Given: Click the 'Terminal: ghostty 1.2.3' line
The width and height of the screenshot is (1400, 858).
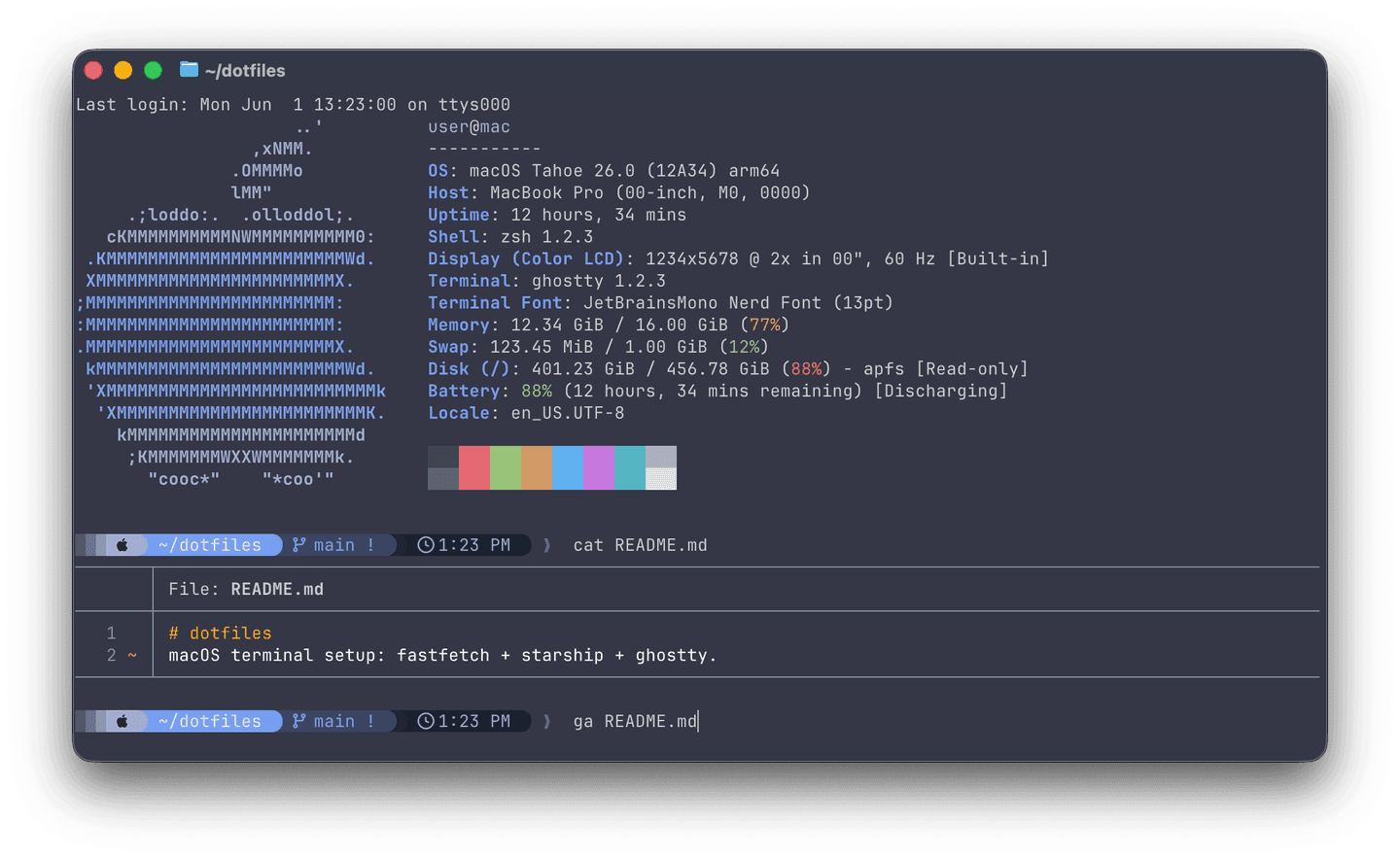Looking at the screenshot, I should [x=546, y=281].
